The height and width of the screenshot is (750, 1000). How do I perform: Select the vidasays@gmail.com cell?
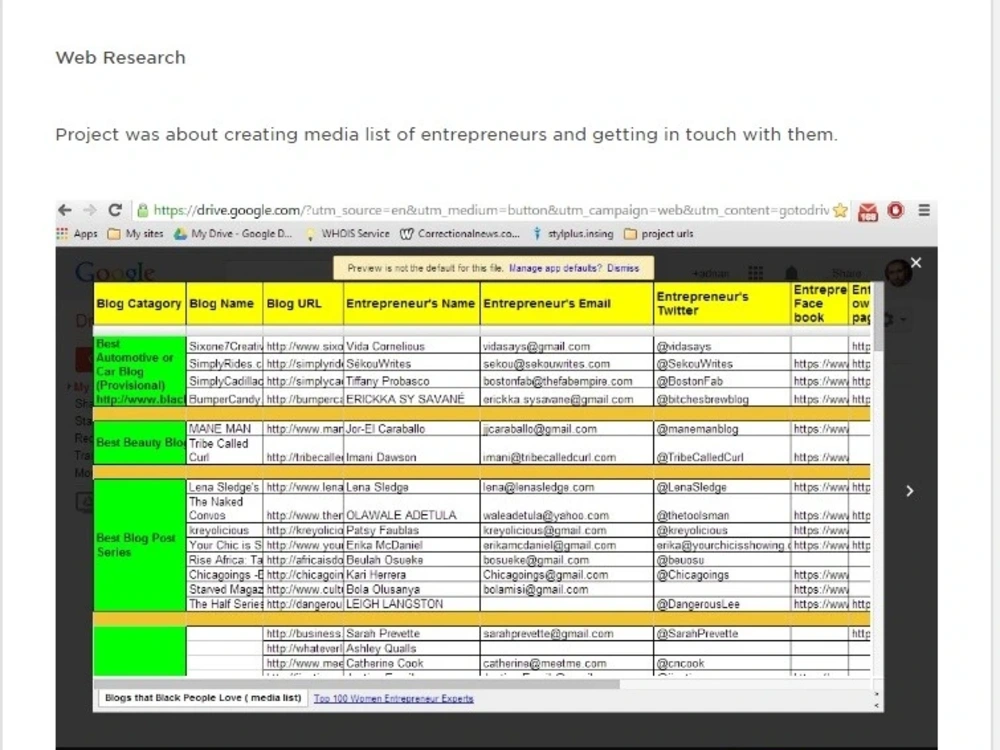pyautogui.click(x=567, y=346)
